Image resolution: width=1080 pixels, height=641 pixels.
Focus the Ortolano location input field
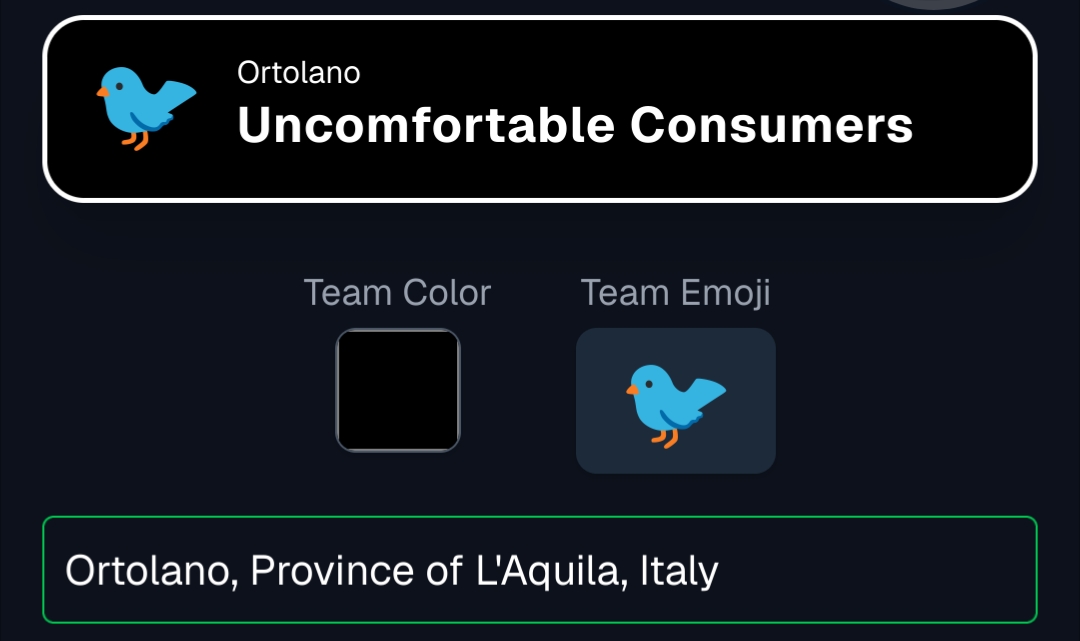tap(540, 570)
